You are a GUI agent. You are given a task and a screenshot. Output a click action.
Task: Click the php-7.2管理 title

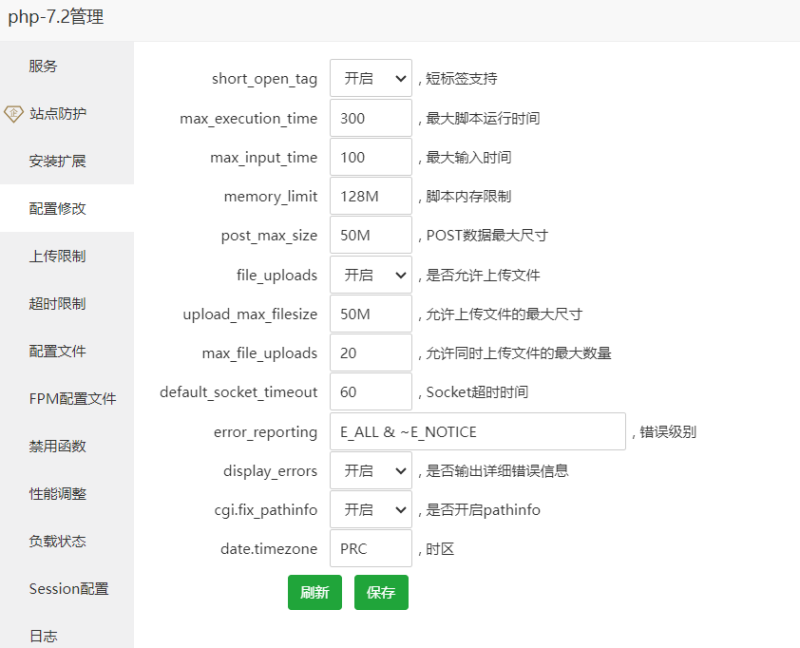tap(56, 17)
